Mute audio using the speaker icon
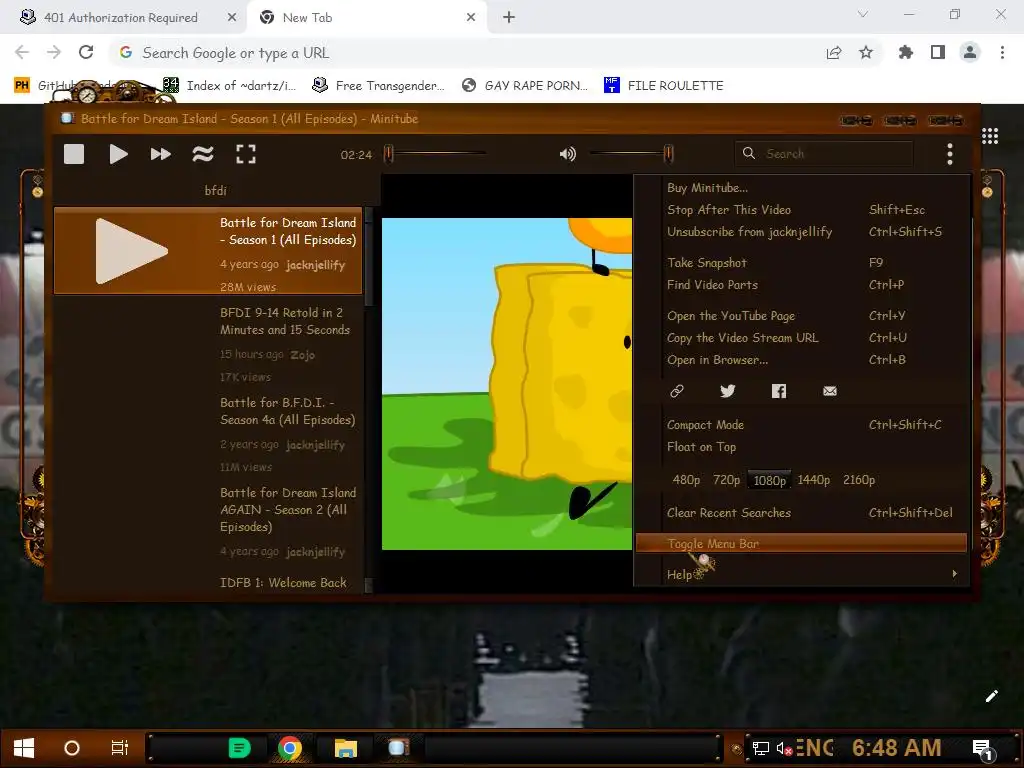The width and height of the screenshot is (1024, 768). point(568,154)
